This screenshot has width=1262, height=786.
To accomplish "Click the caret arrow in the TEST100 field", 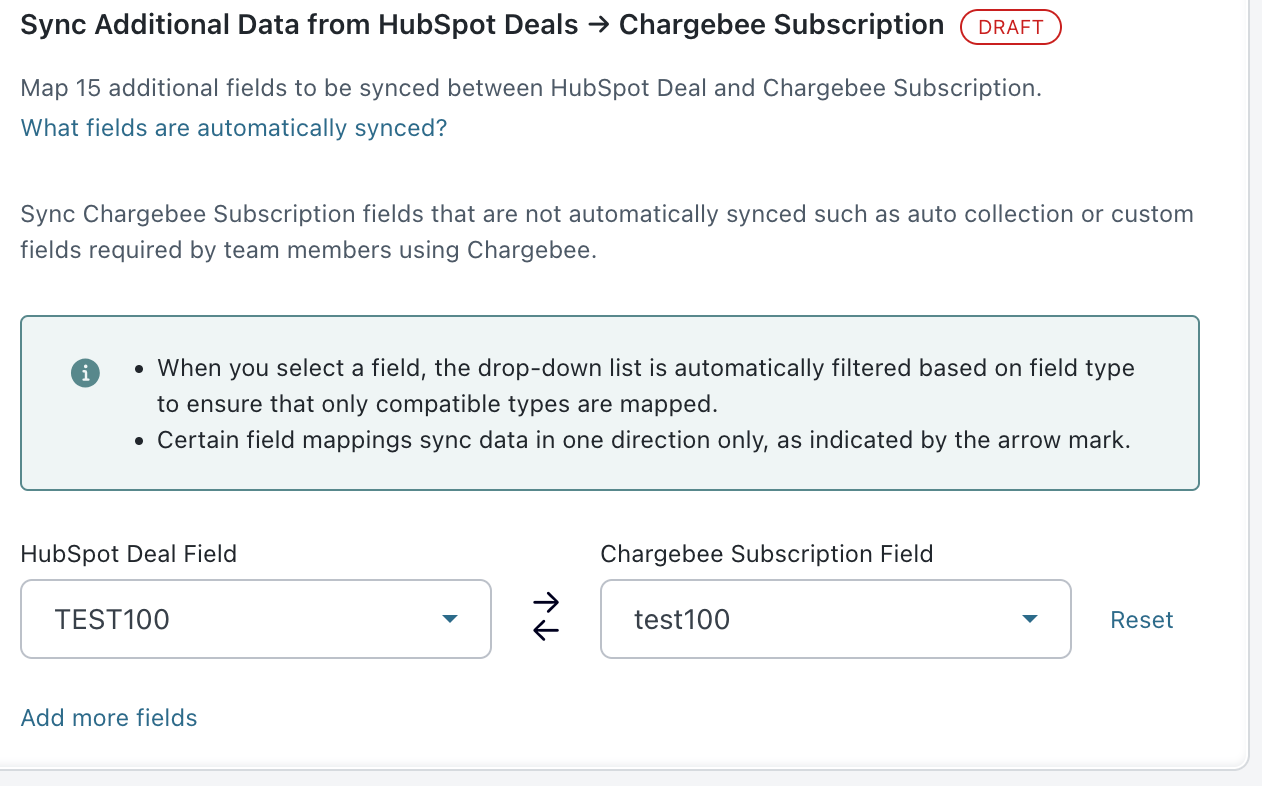I will pos(450,620).
